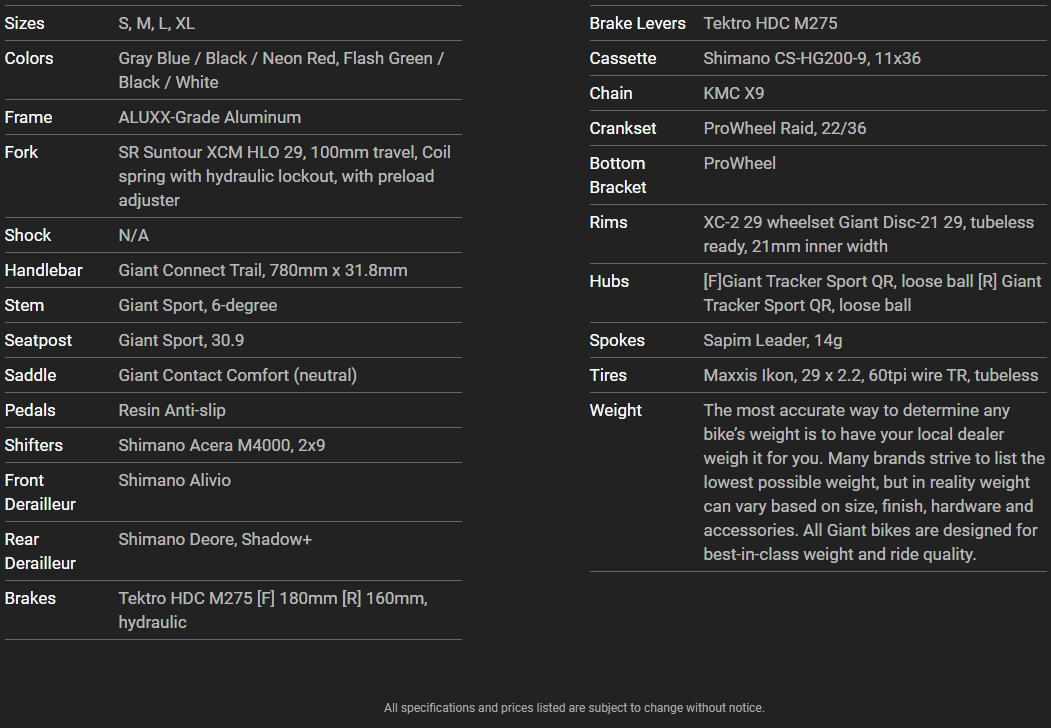Screen dimensions: 1051x728
Task: Select the 'Weight' label
Action: pyautogui.click(x=615, y=410)
